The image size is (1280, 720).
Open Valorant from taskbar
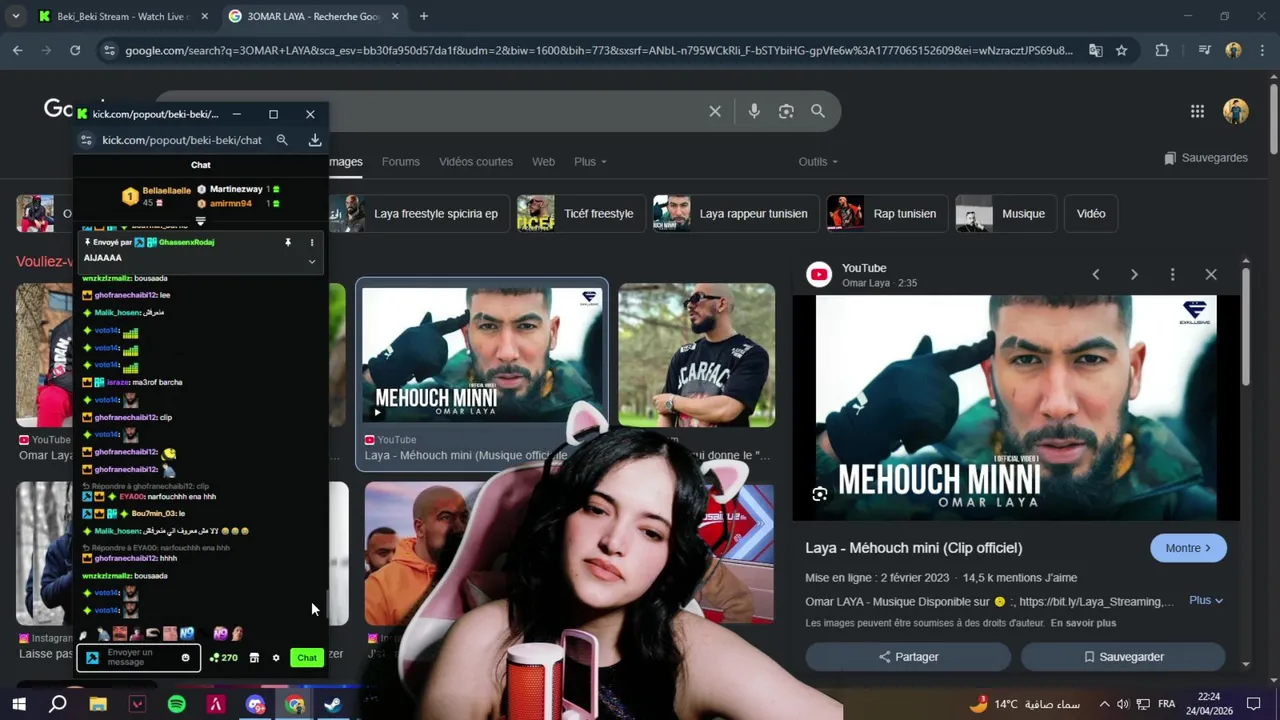137,704
